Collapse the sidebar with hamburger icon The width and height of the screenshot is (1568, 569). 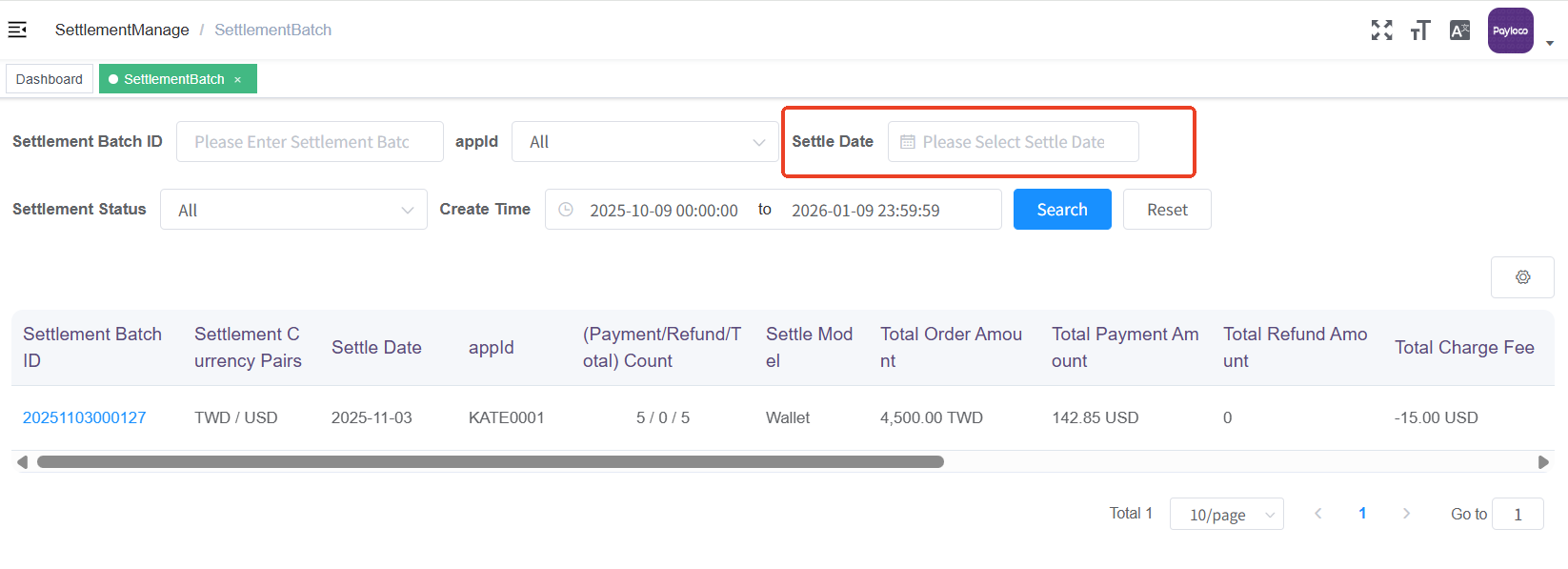[x=17, y=30]
